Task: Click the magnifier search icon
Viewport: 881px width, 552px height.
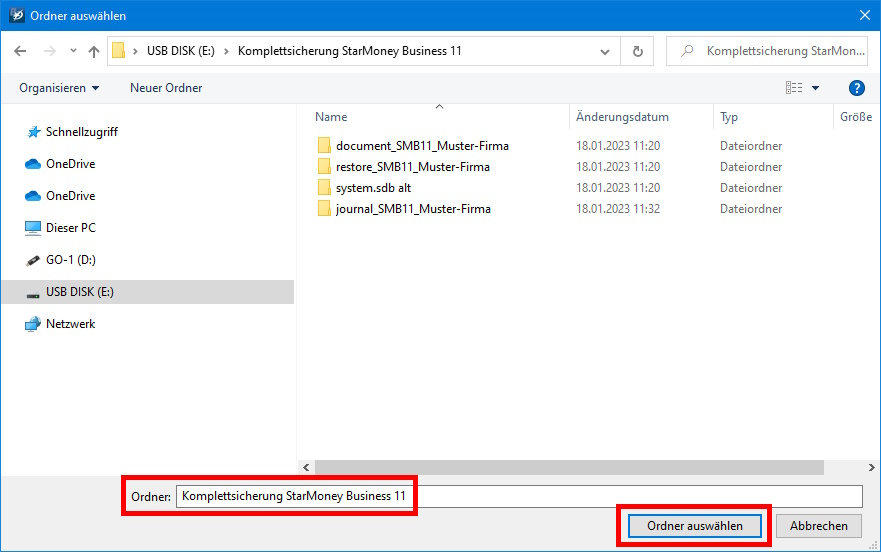Action: (687, 51)
